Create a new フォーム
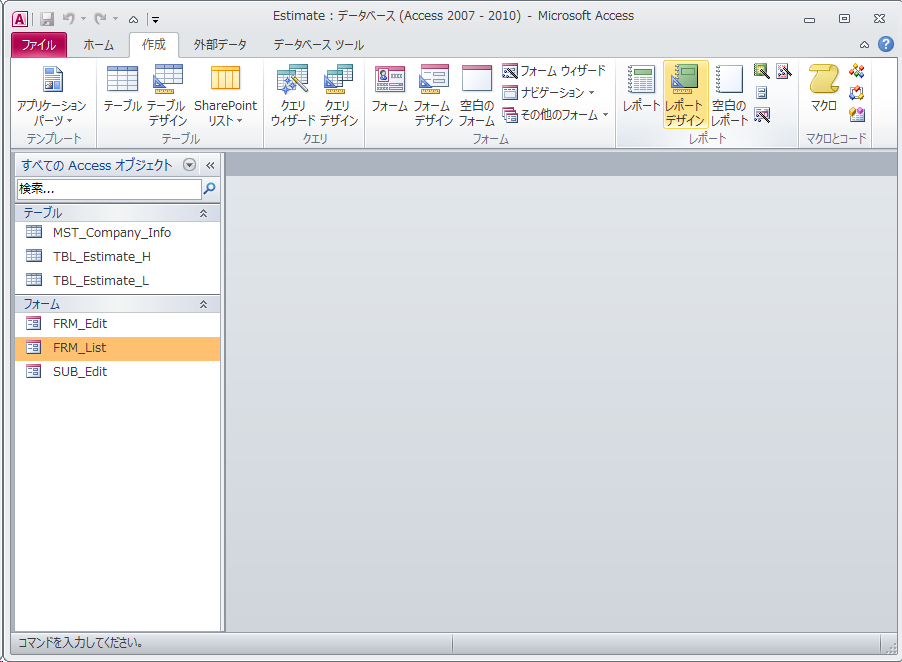The width and height of the screenshot is (902, 662). [x=389, y=89]
